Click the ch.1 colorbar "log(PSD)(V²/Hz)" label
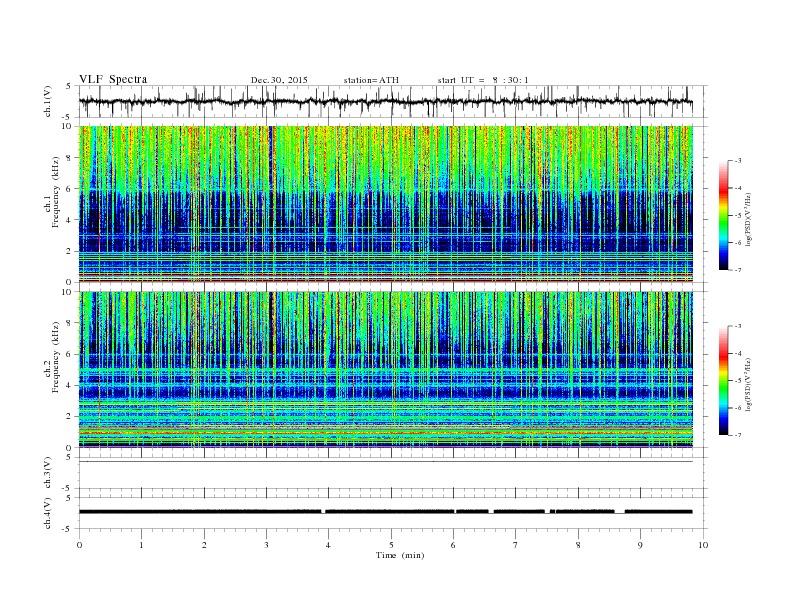 748,220
